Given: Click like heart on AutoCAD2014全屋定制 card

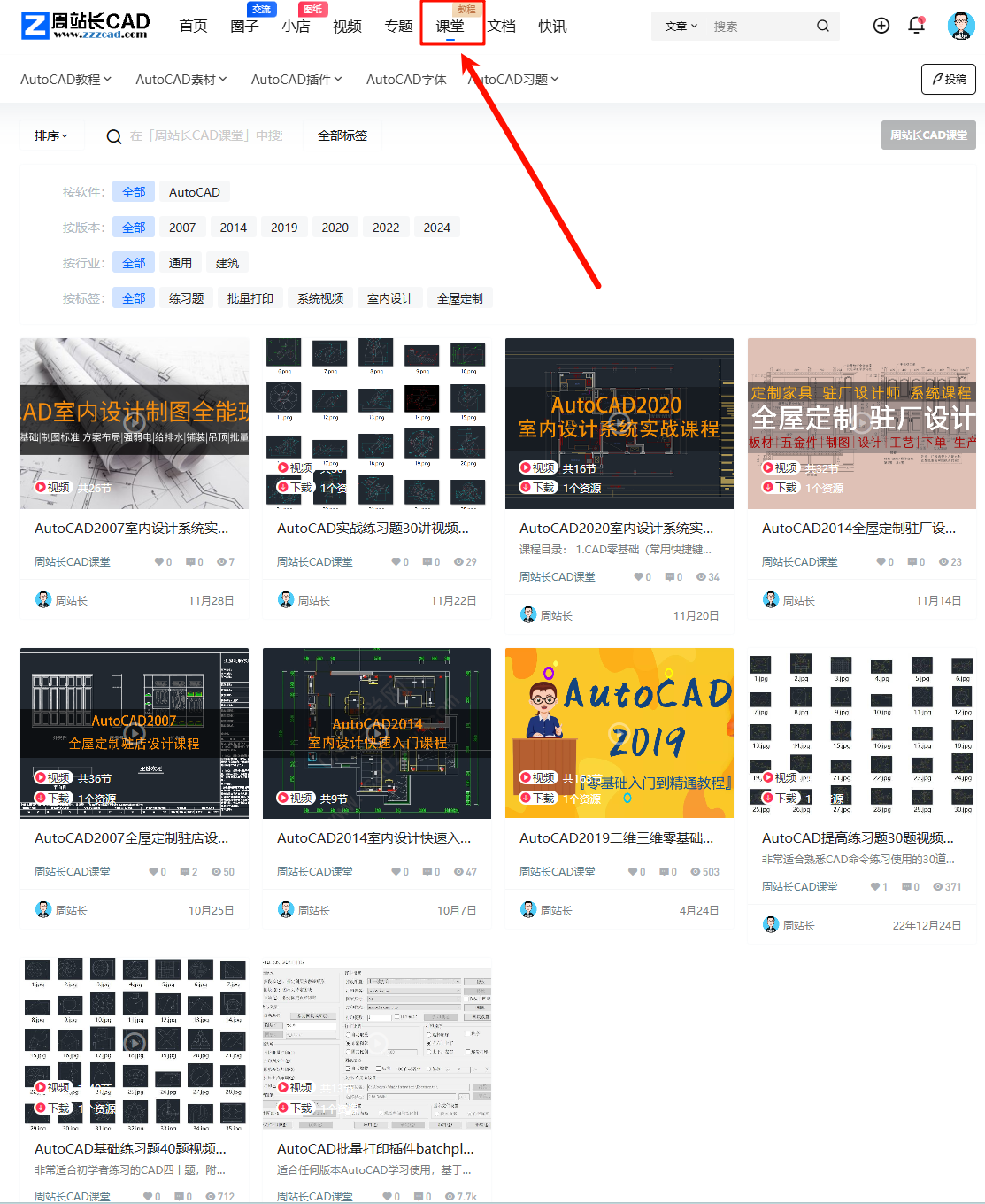Looking at the screenshot, I should point(881,561).
